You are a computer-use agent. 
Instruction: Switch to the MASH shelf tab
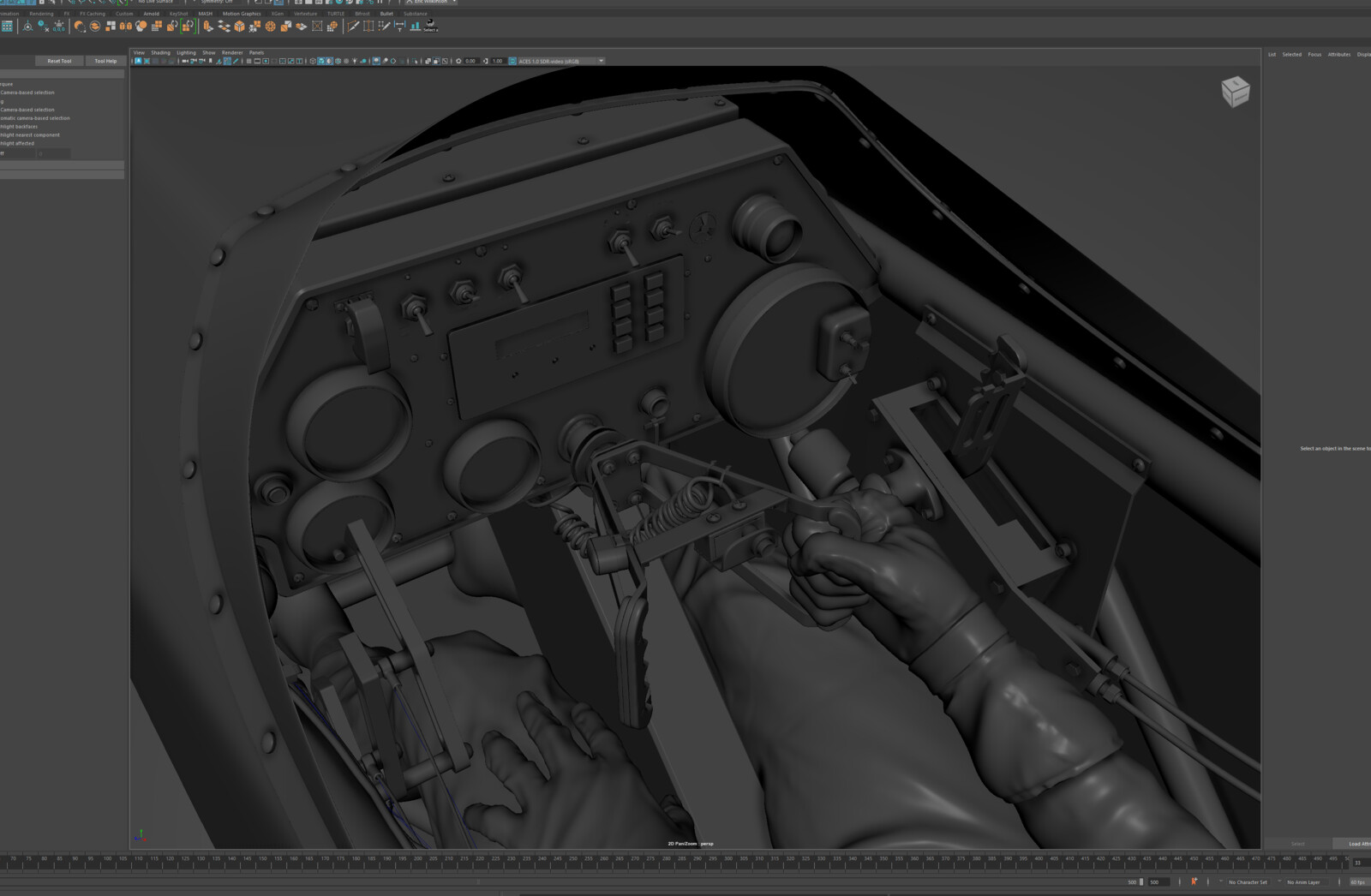(x=205, y=14)
